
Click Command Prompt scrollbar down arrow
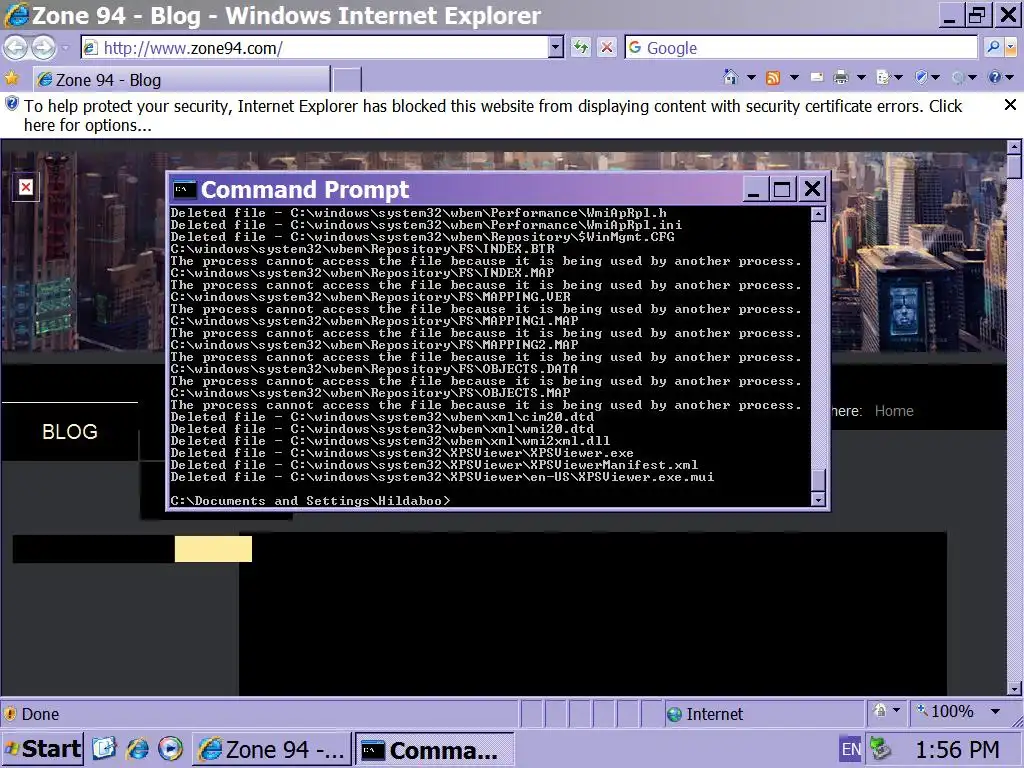click(818, 500)
